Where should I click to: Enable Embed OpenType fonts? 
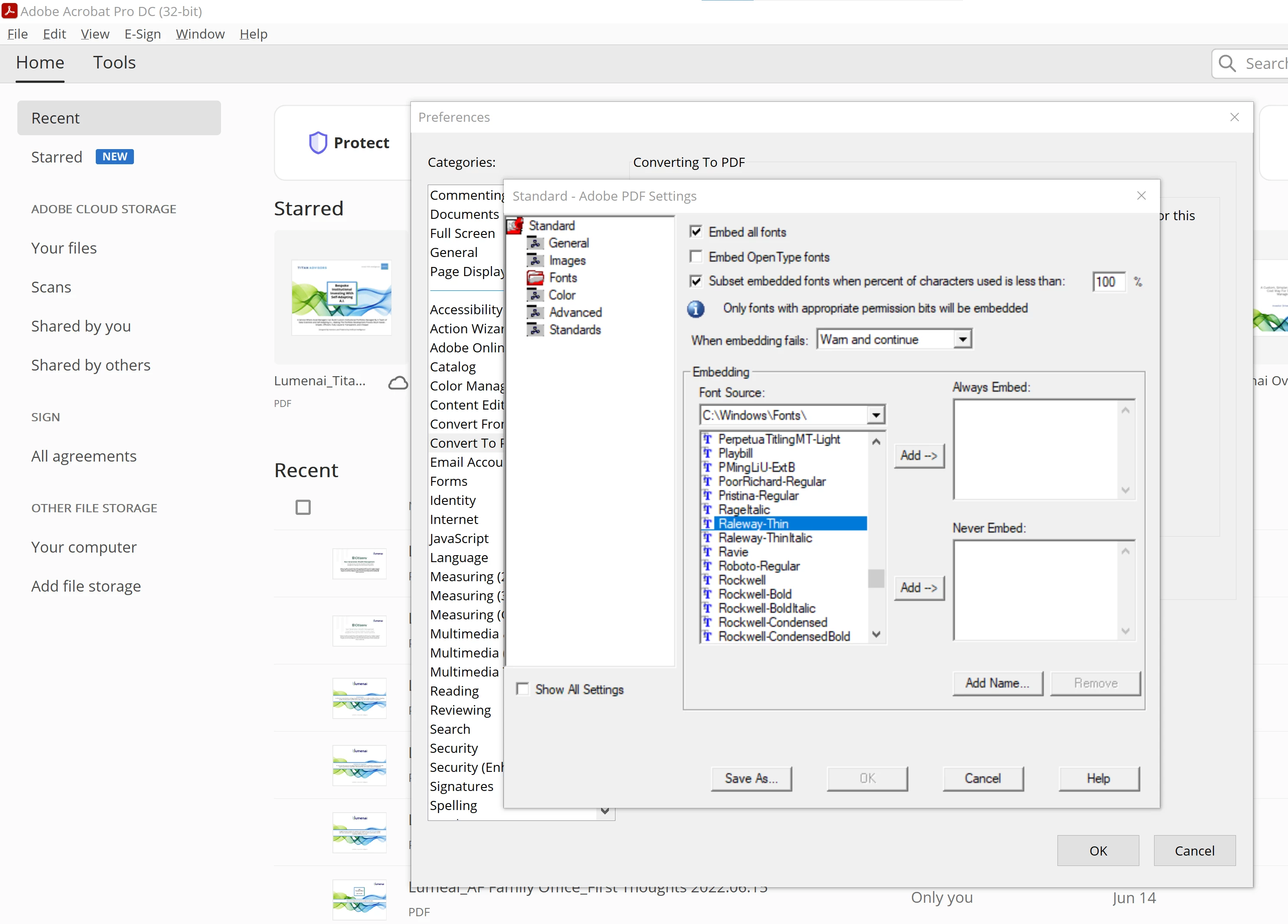click(x=696, y=257)
